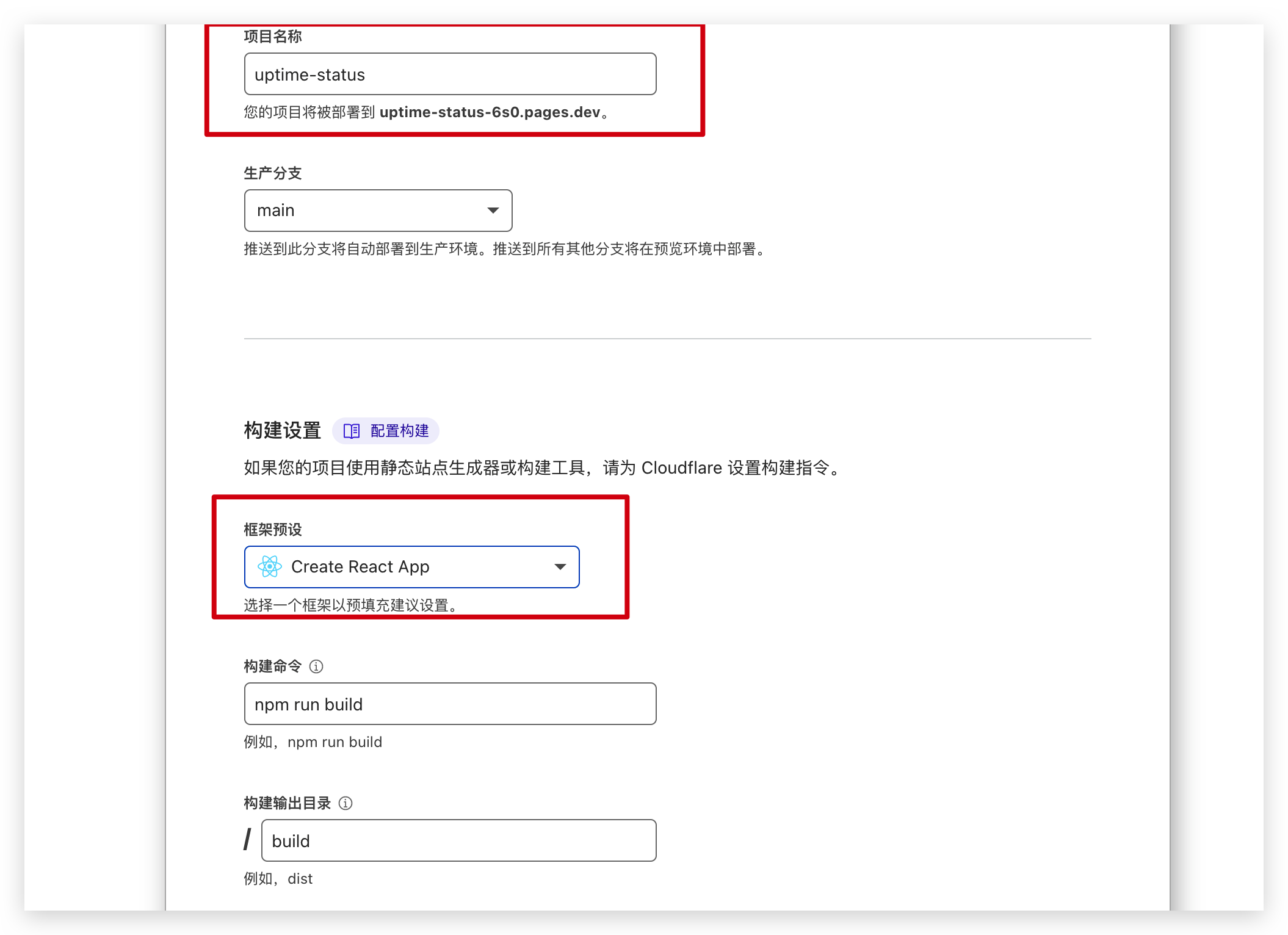
Task: Expand the 生产分支 main dropdown
Action: (377, 211)
